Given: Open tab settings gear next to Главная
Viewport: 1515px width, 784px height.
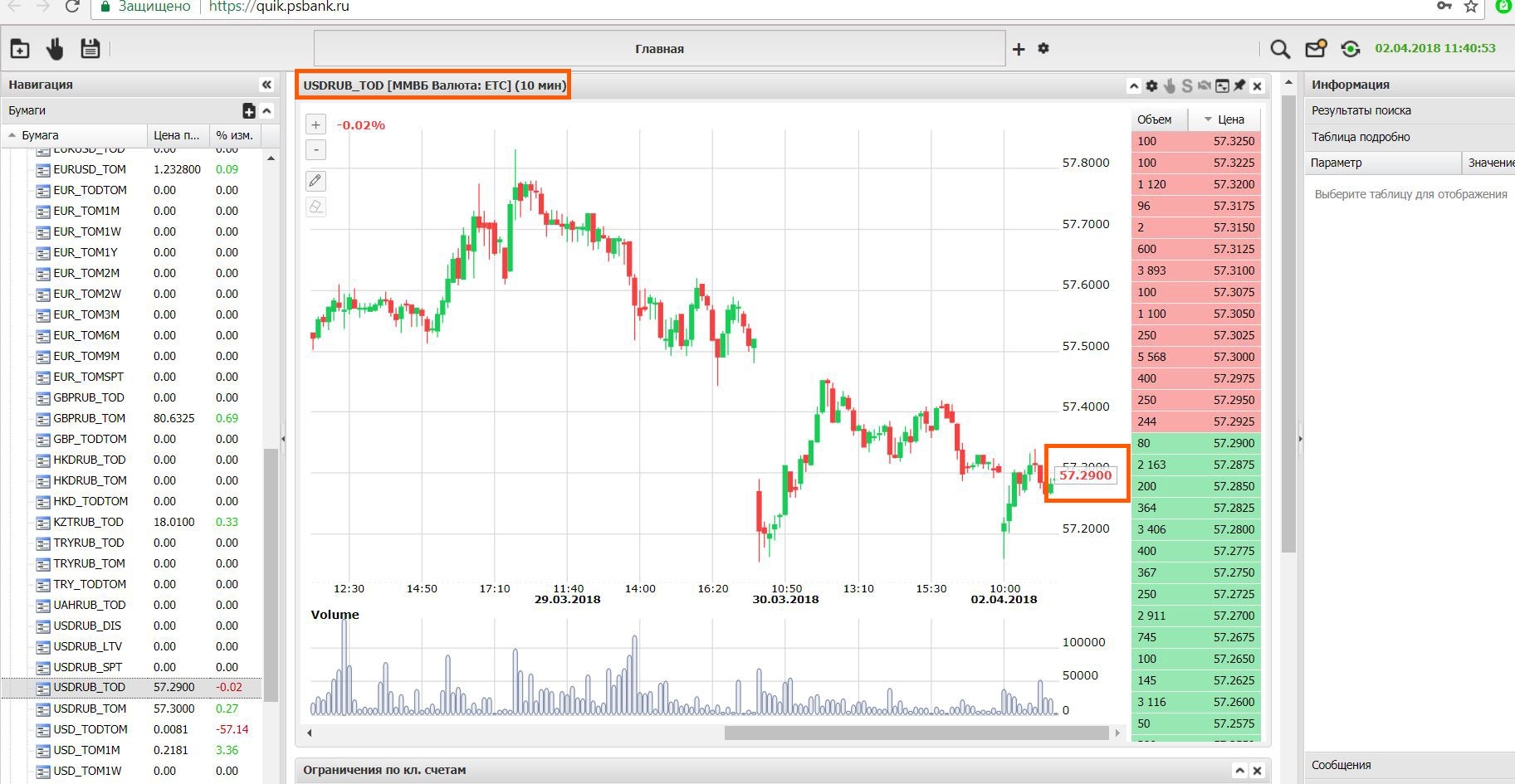Looking at the screenshot, I should pos(1043,48).
